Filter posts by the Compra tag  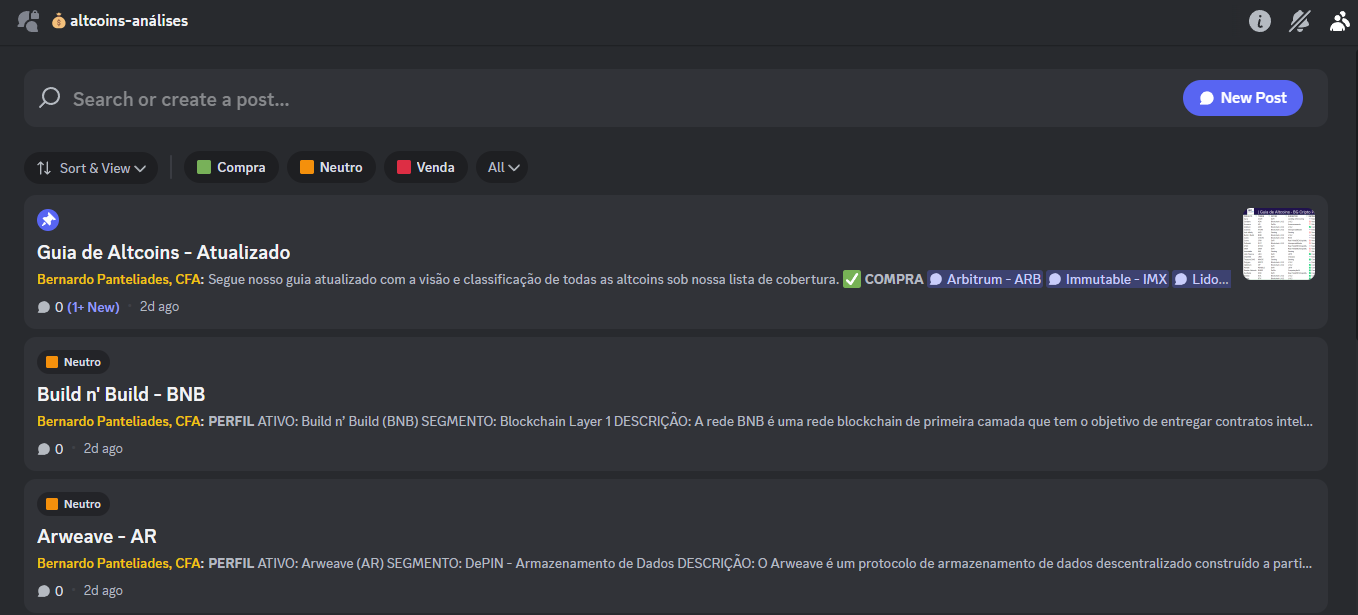click(x=231, y=167)
